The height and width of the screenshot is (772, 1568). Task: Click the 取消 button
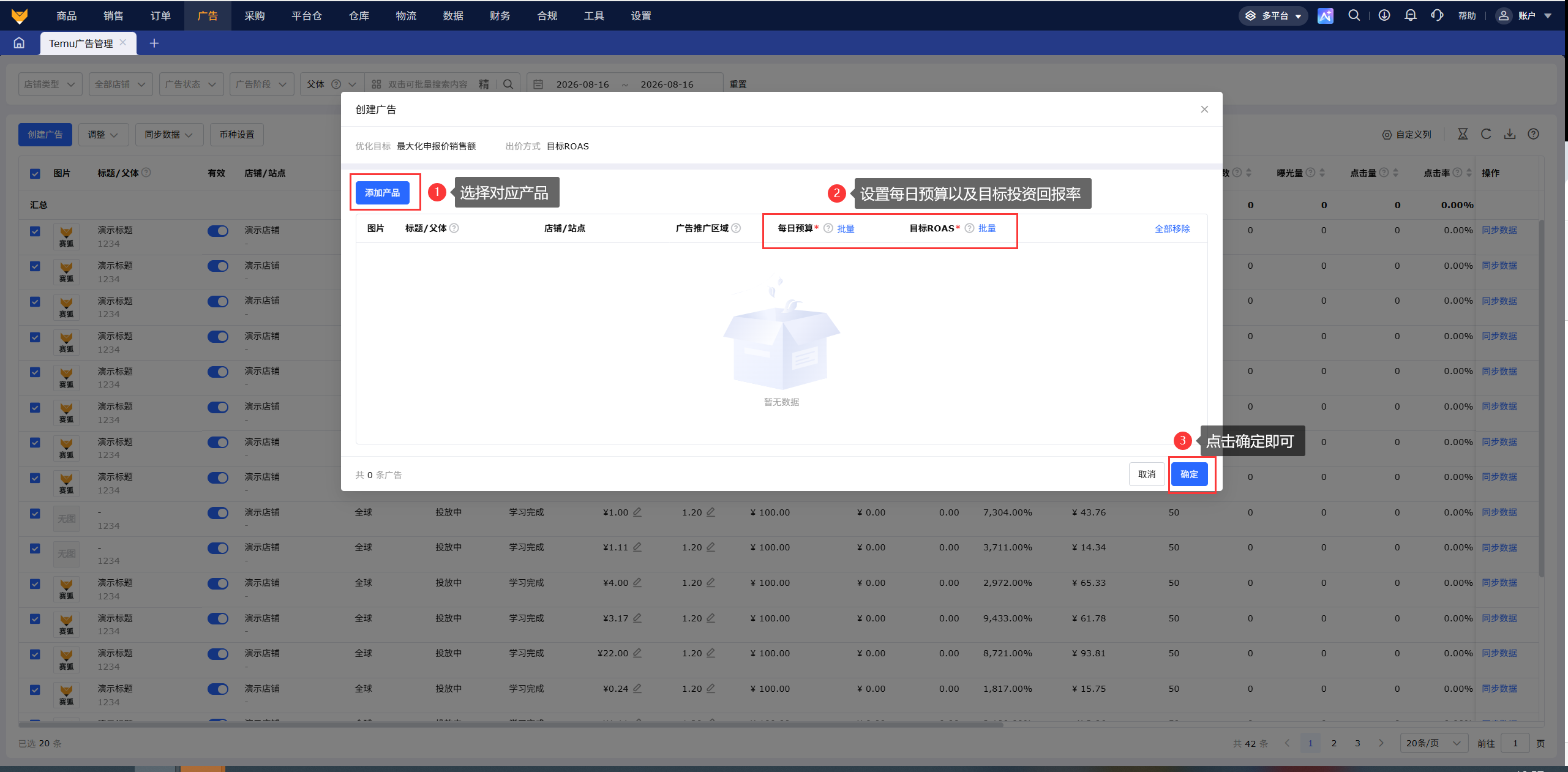click(1147, 474)
